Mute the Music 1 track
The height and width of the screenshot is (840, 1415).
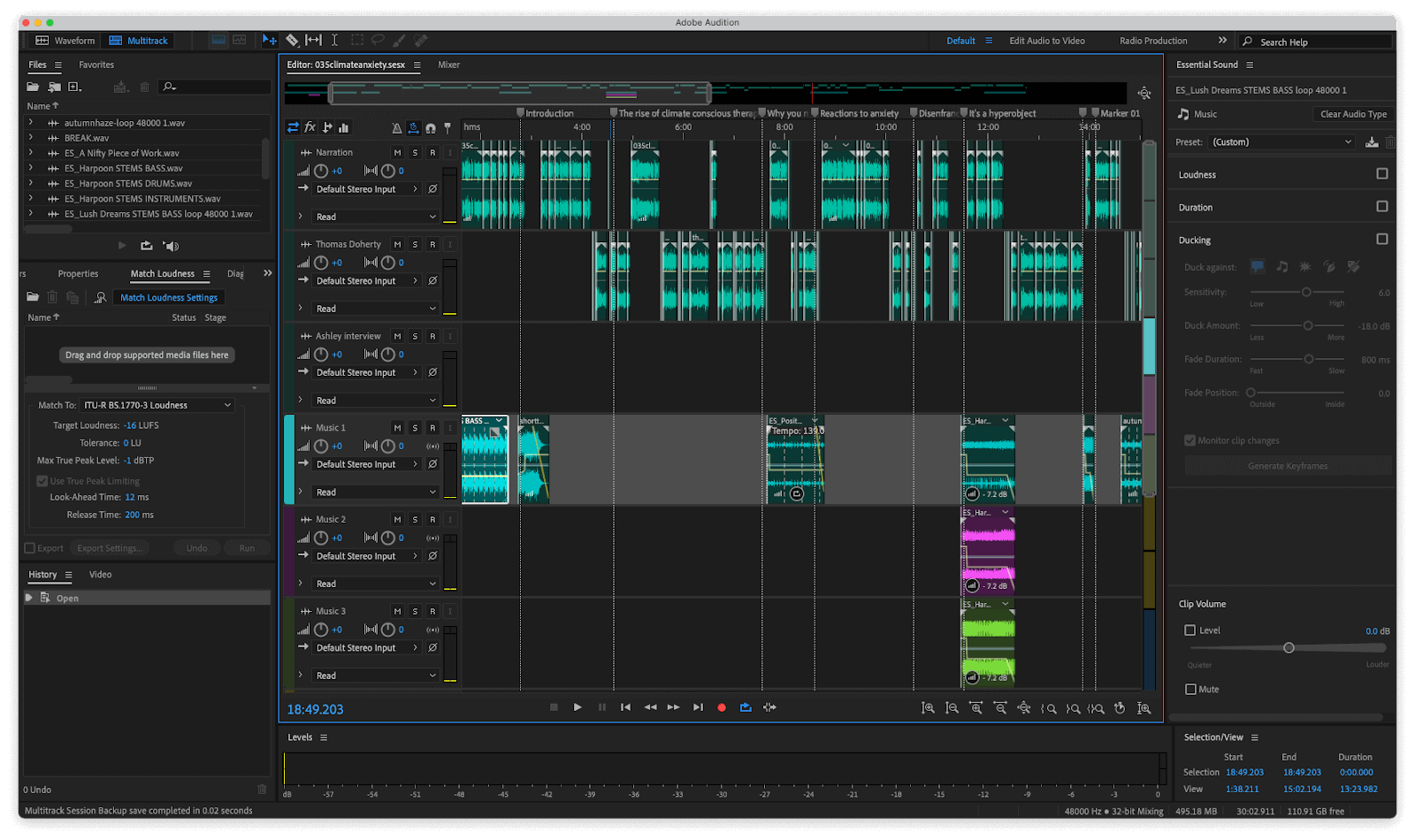click(397, 428)
